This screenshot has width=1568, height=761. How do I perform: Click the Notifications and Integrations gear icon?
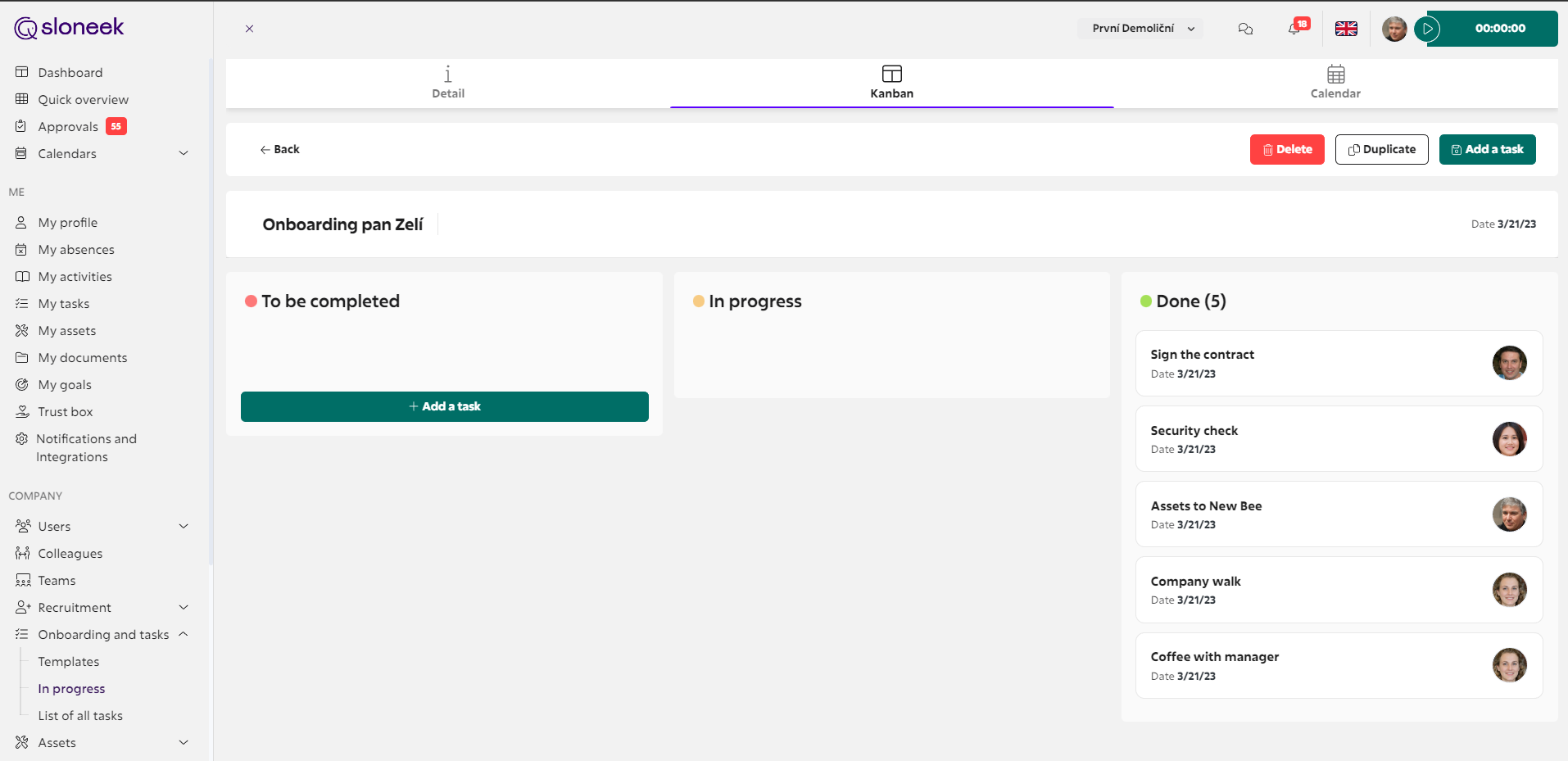[x=21, y=438]
